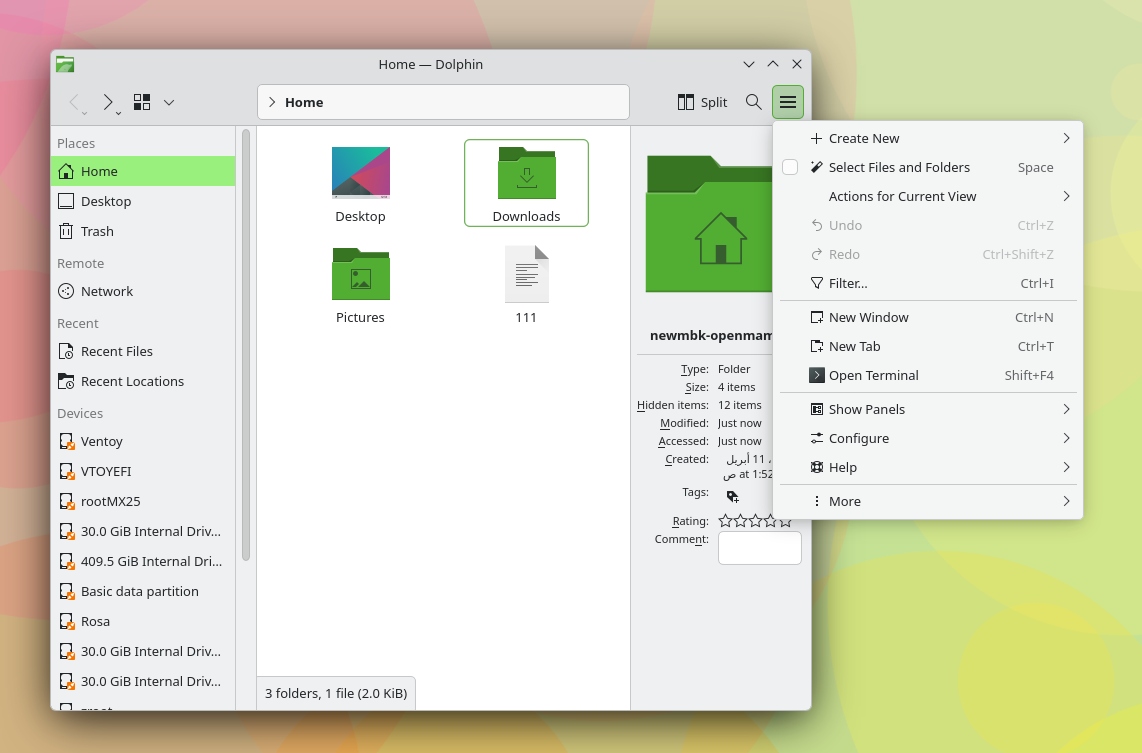Close the hamburger menu button
Viewport: 1142px width, 753px height.
pyautogui.click(x=788, y=102)
